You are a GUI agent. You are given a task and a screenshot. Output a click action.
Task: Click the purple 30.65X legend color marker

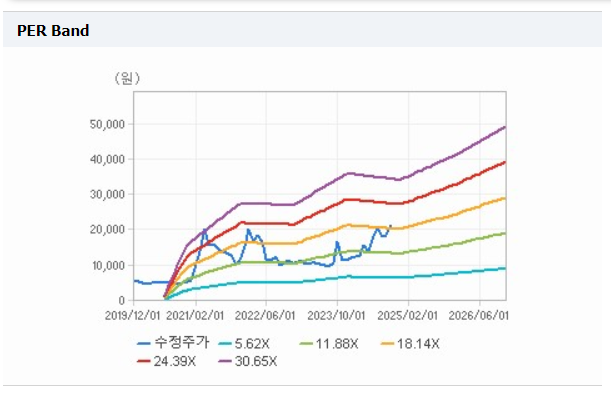click(225, 361)
